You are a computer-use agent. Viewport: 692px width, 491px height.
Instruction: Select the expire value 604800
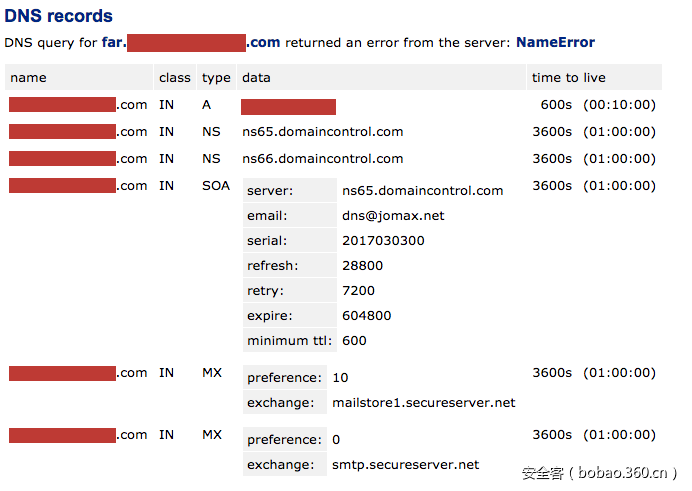click(x=366, y=316)
